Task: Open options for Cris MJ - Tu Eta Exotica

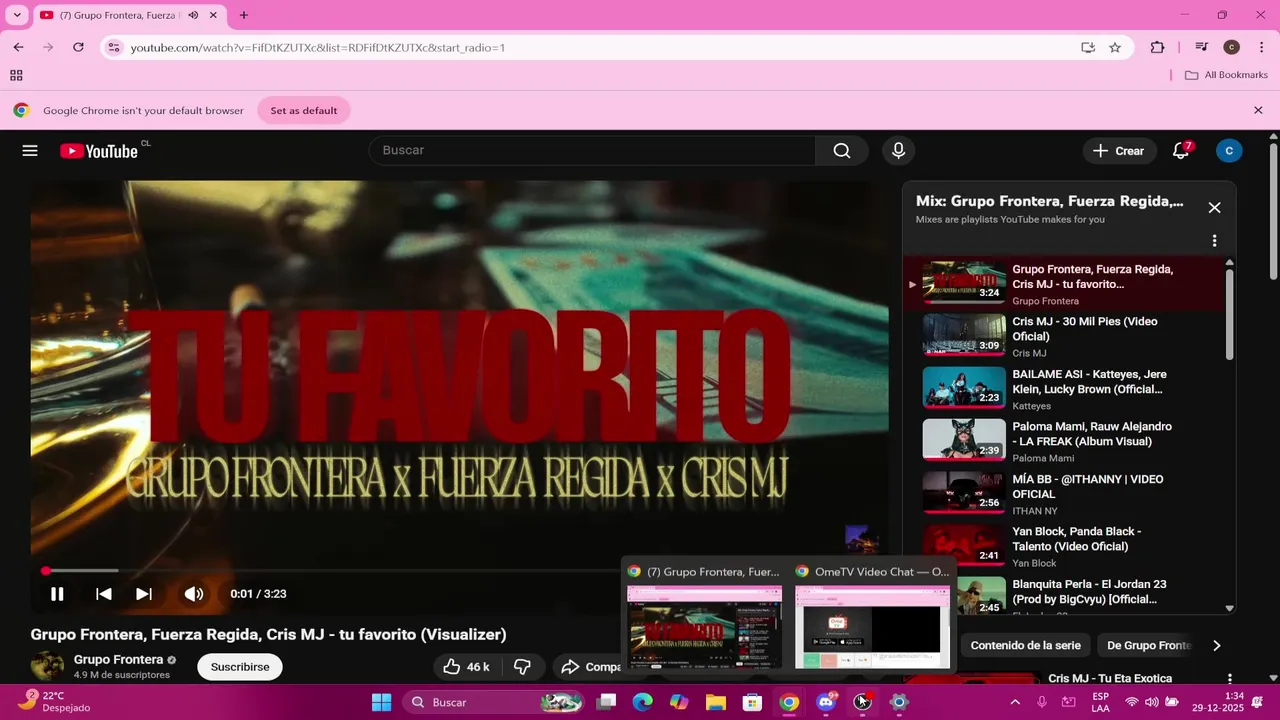Action: [x=1229, y=679]
